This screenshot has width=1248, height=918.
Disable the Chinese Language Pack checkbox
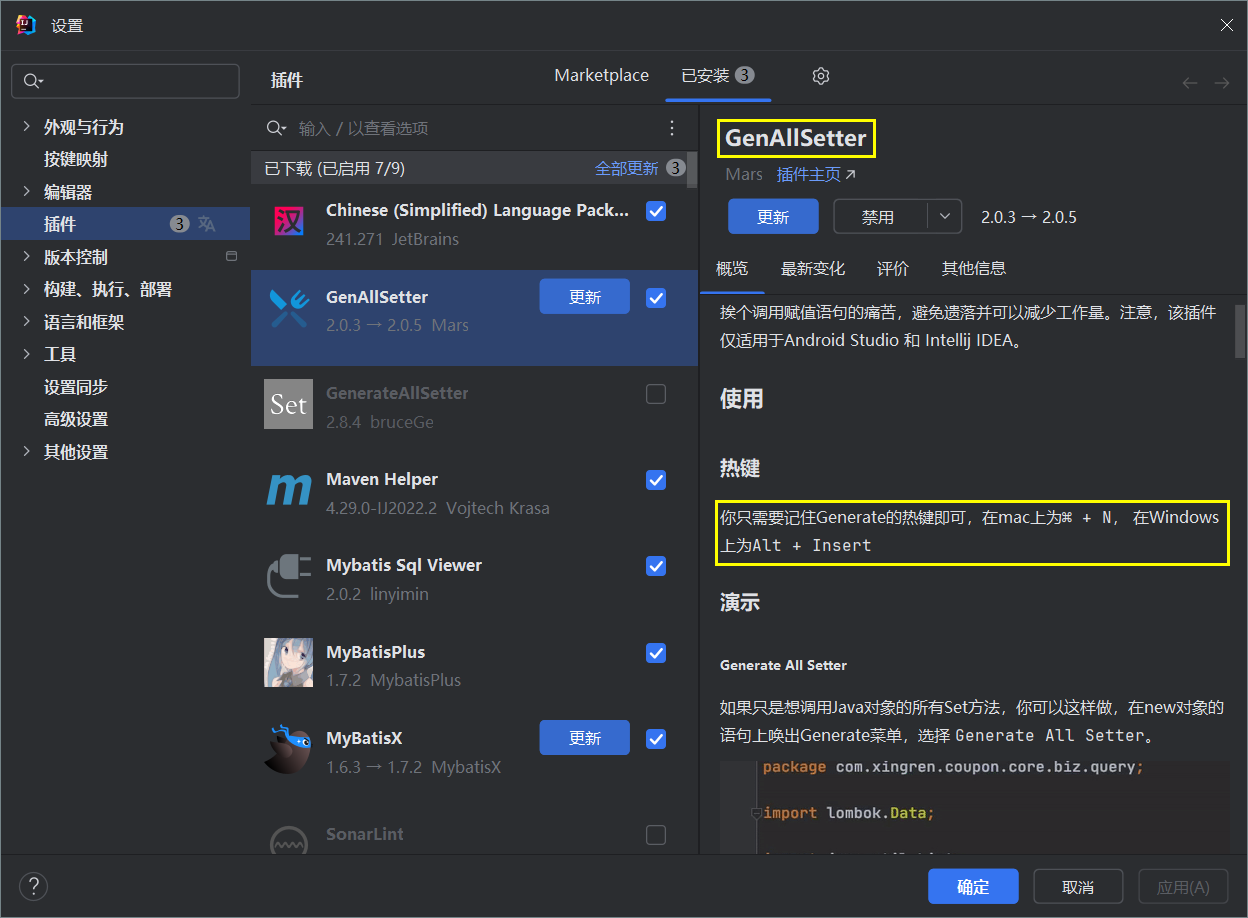(x=656, y=211)
